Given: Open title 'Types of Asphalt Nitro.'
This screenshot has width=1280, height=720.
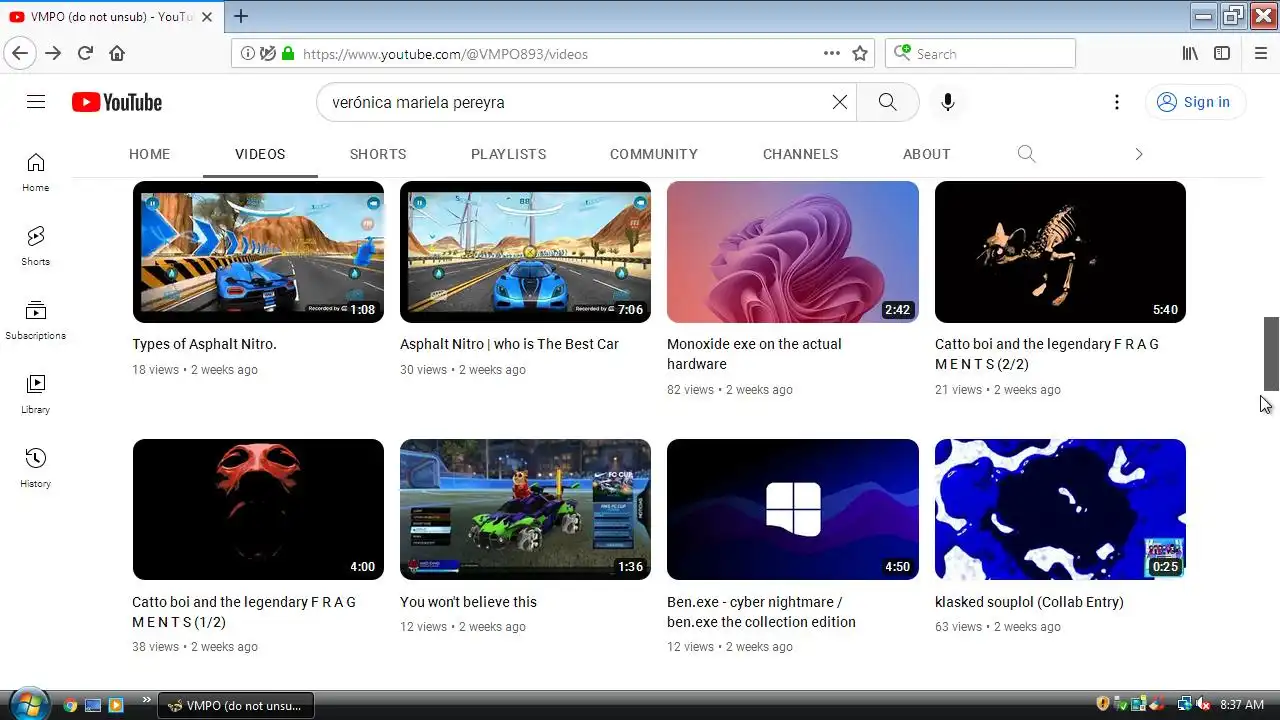Looking at the screenshot, I should (204, 344).
